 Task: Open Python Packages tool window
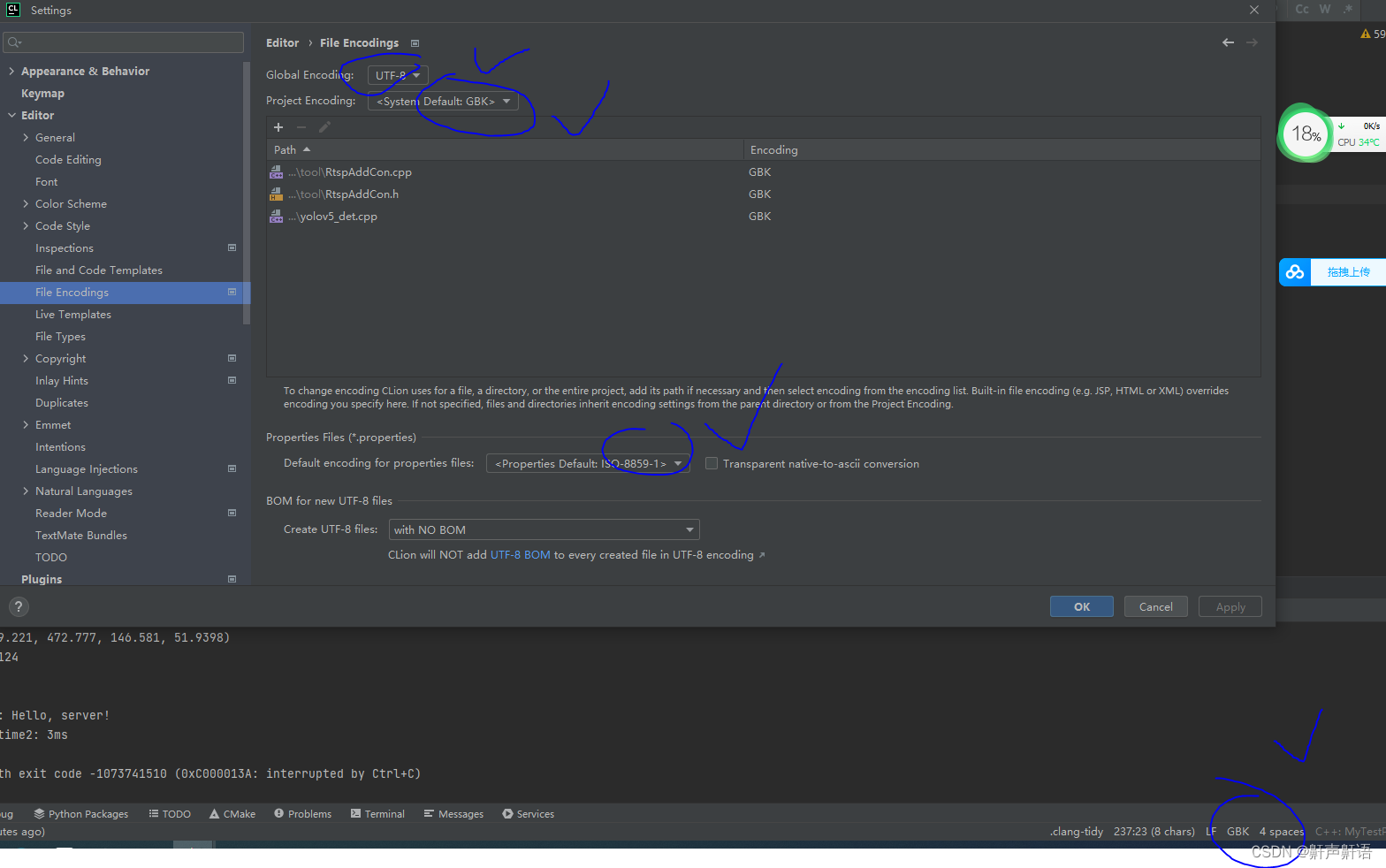[80, 814]
